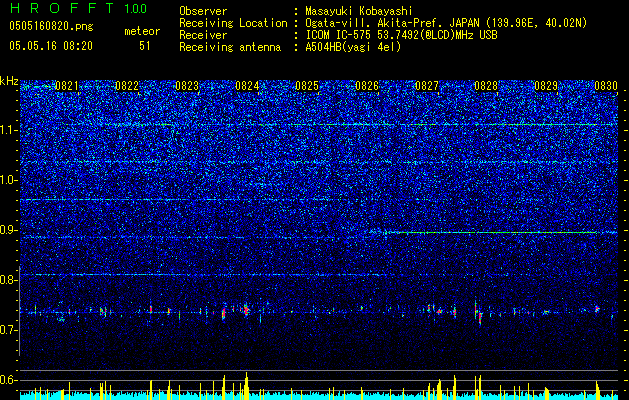Image resolution: width=629 pixels, height=400 pixels.
Task: Click the 0826 time marker
Action: coord(367,86)
